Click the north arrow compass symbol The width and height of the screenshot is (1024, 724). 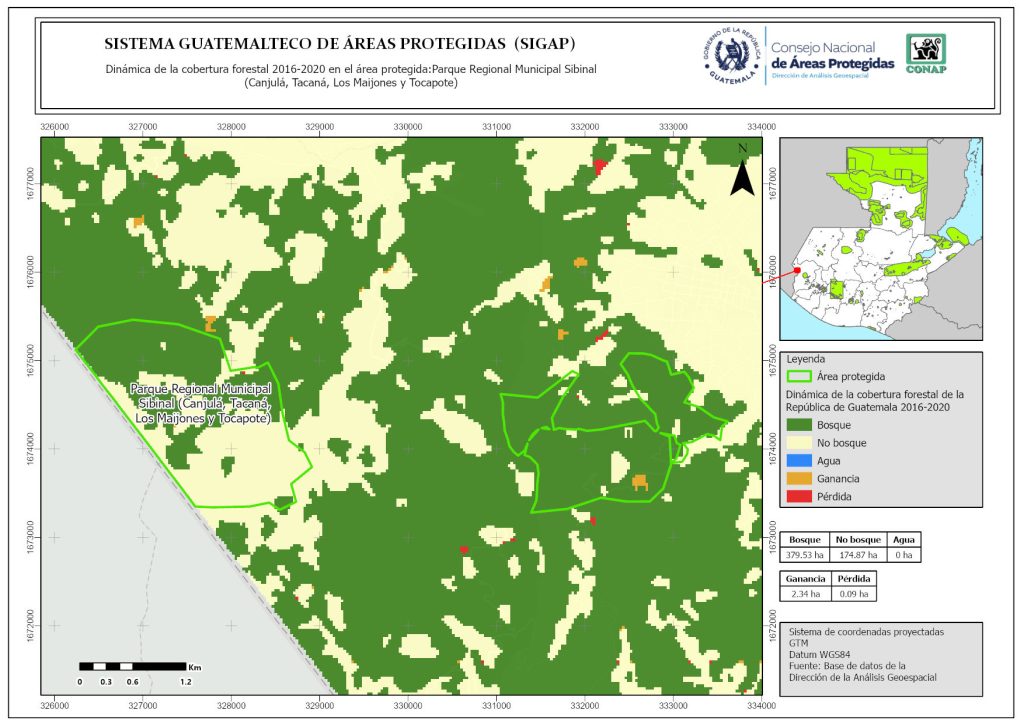pyautogui.click(x=741, y=171)
